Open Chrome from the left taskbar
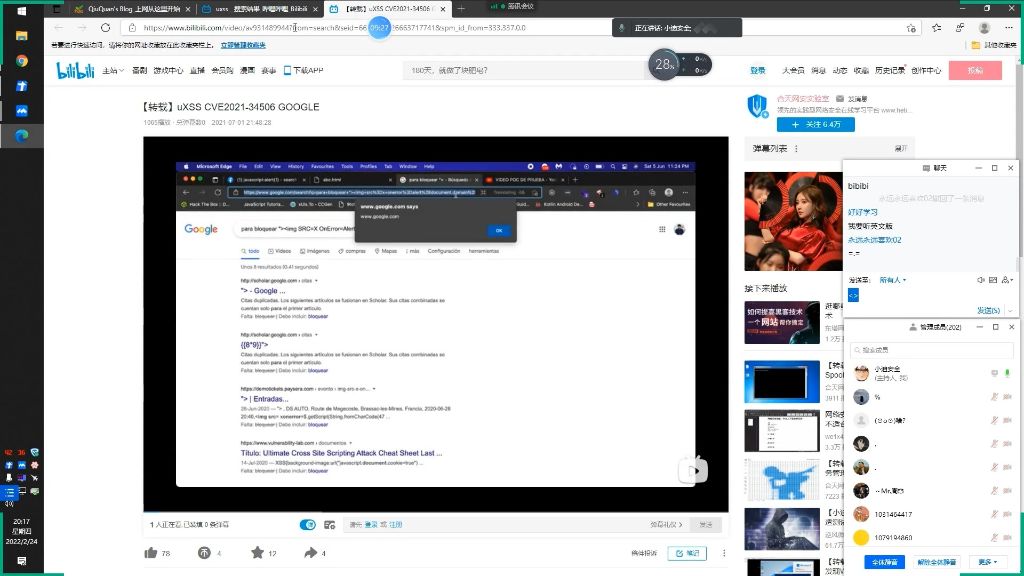Screen dimensions: 1024x576 tap(22, 61)
